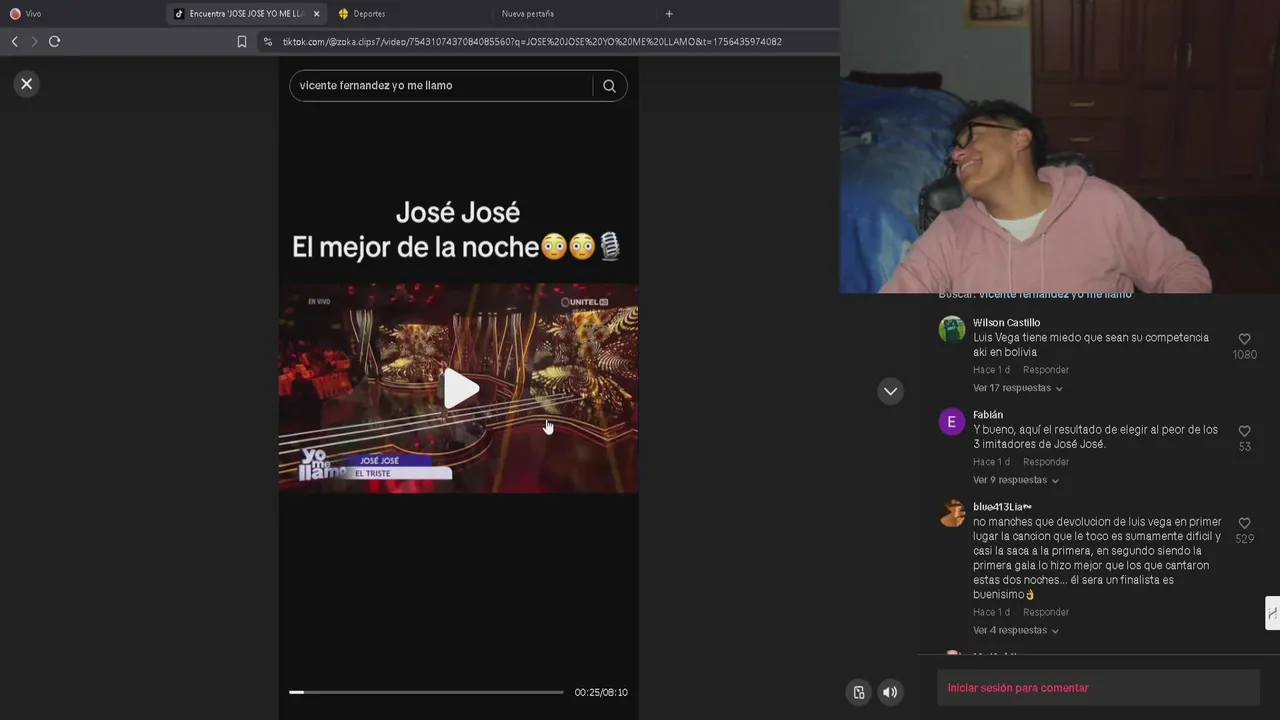Reply to Fabián's comment

pos(1046,462)
